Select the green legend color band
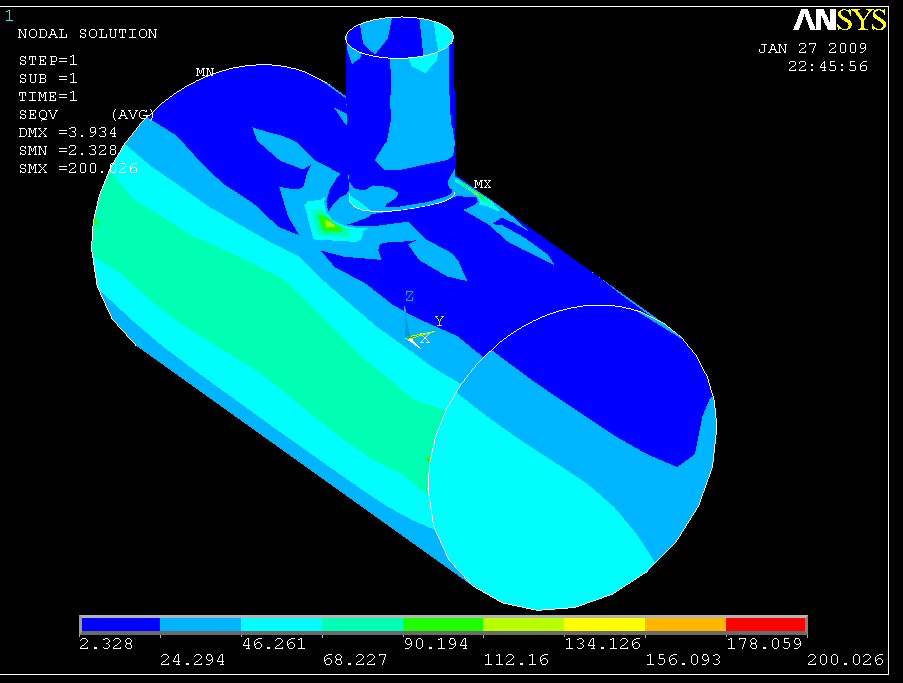The height and width of the screenshot is (683, 903). click(443, 625)
